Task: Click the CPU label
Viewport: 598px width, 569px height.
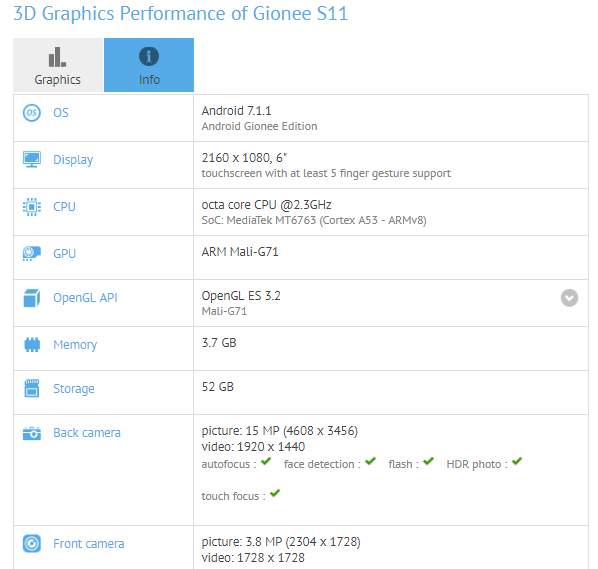Action: tap(64, 207)
